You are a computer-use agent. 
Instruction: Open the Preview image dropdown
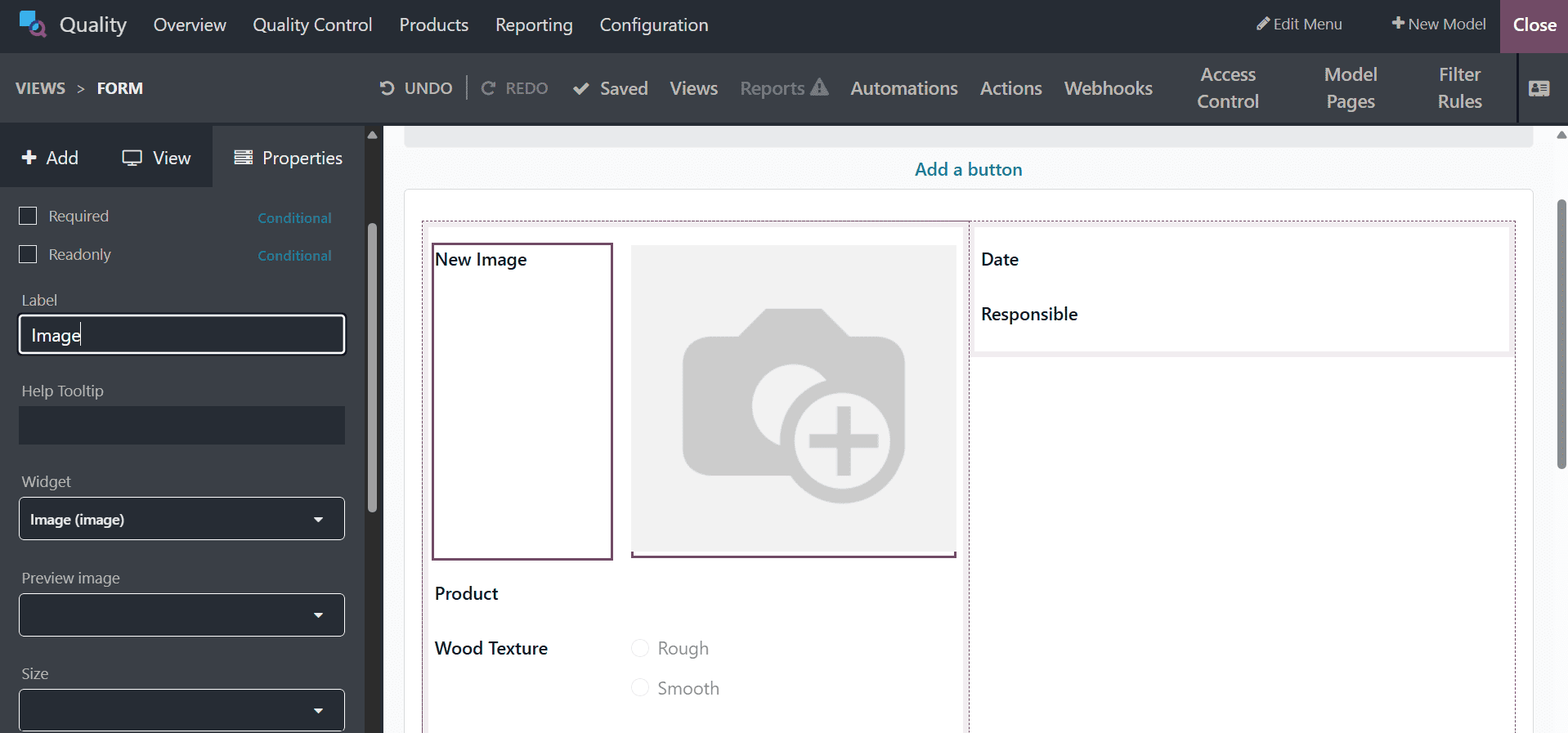[x=181, y=615]
